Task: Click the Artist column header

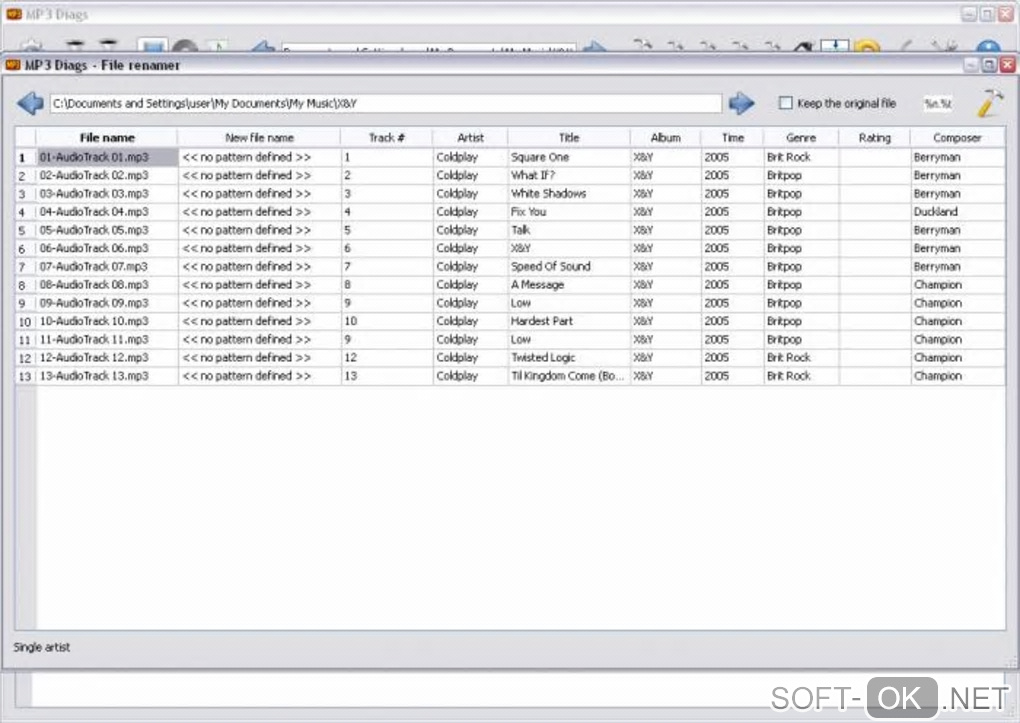Action: [470, 137]
